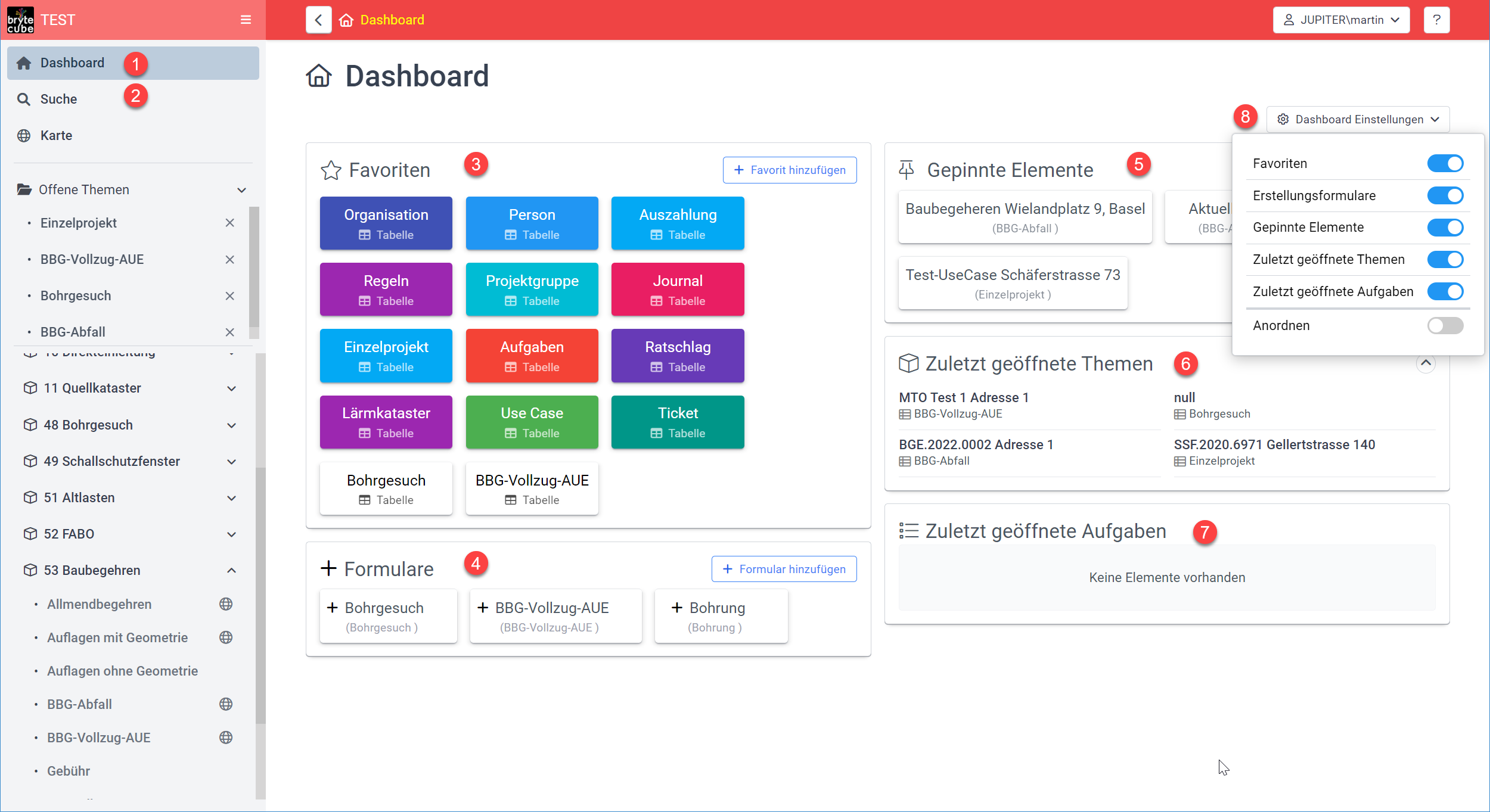Open pinned Baubegehren Wielandplatz 9, Basel
The width and height of the screenshot is (1490, 812).
[x=1025, y=217]
